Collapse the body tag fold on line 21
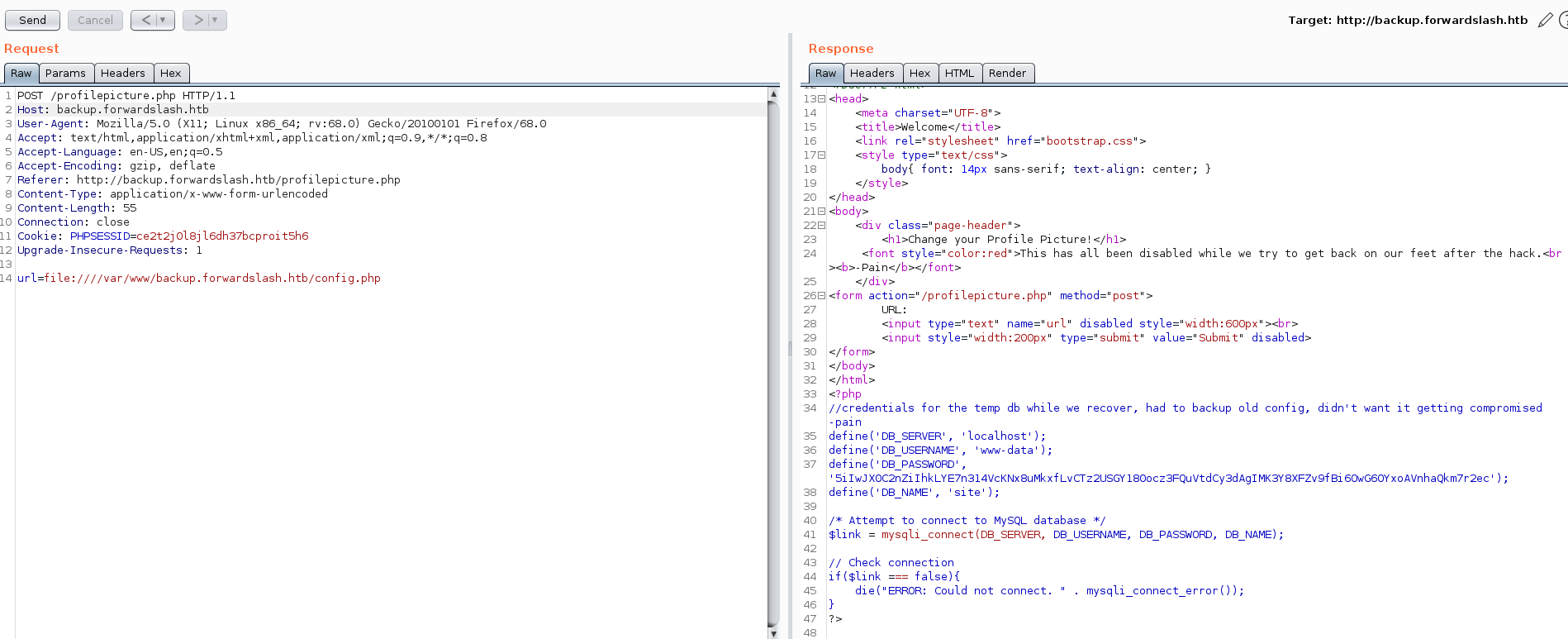The width and height of the screenshot is (1568, 639). coord(821,211)
